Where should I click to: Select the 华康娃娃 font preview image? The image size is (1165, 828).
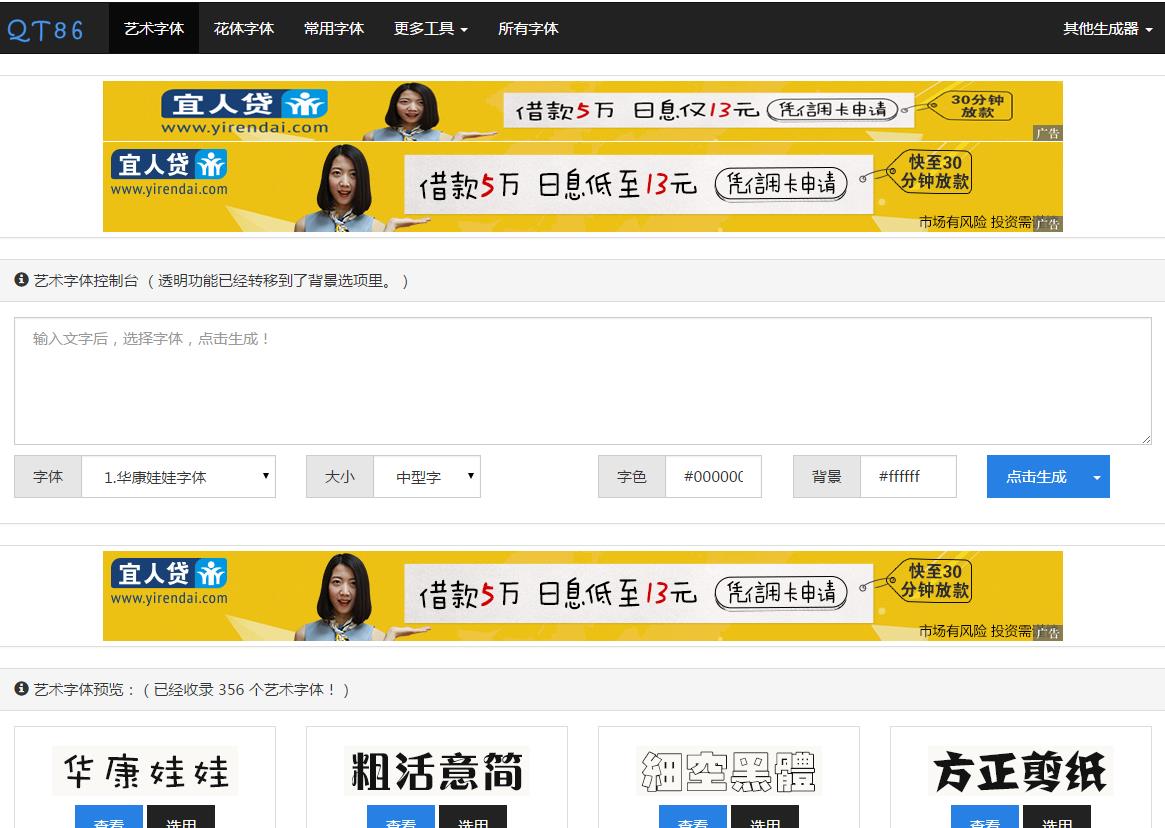[145, 771]
